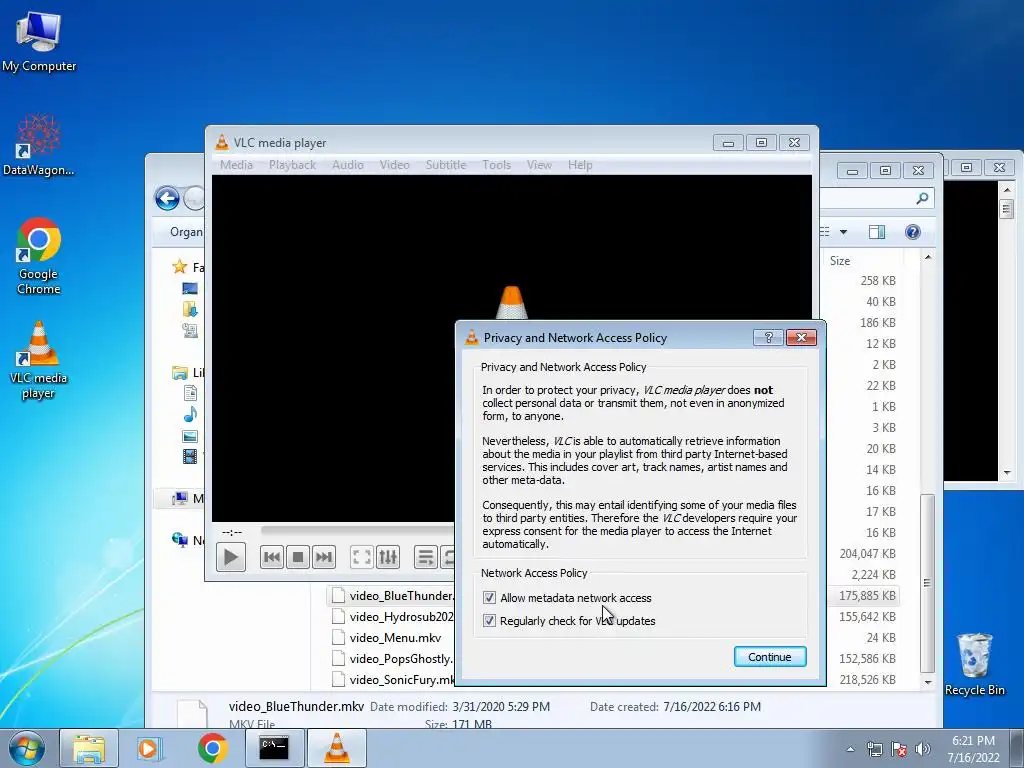Image resolution: width=1024 pixels, height=768 pixels.
Task: Click the 155,642 KB size value
Action: [867, 616]
